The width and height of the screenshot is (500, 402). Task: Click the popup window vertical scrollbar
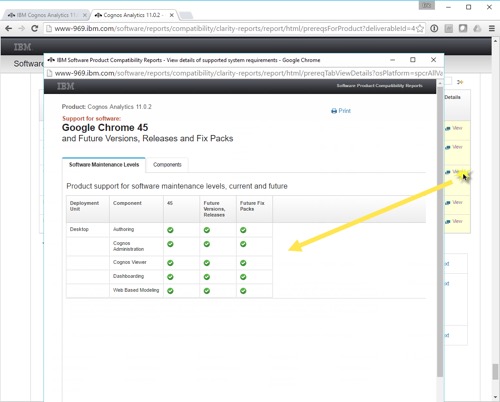point(440,232)
